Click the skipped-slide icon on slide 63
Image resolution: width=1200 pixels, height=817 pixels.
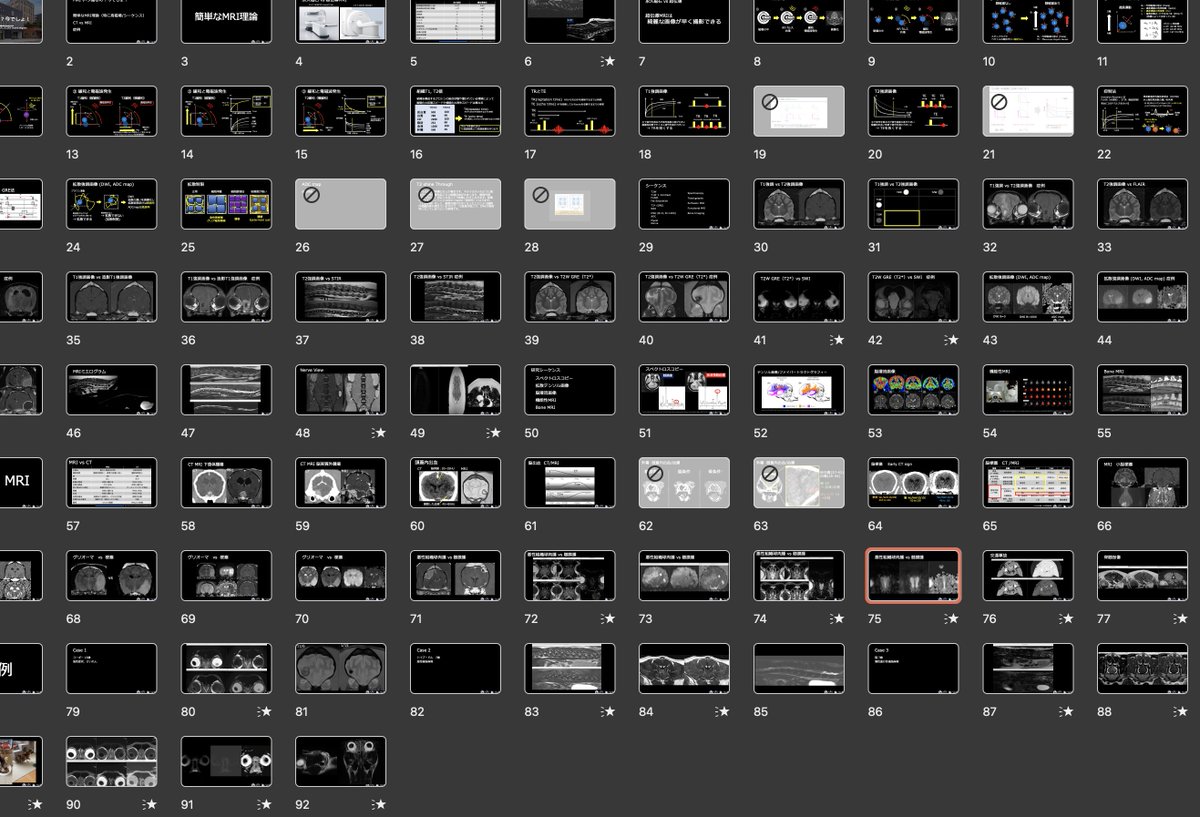coord(770,475)
